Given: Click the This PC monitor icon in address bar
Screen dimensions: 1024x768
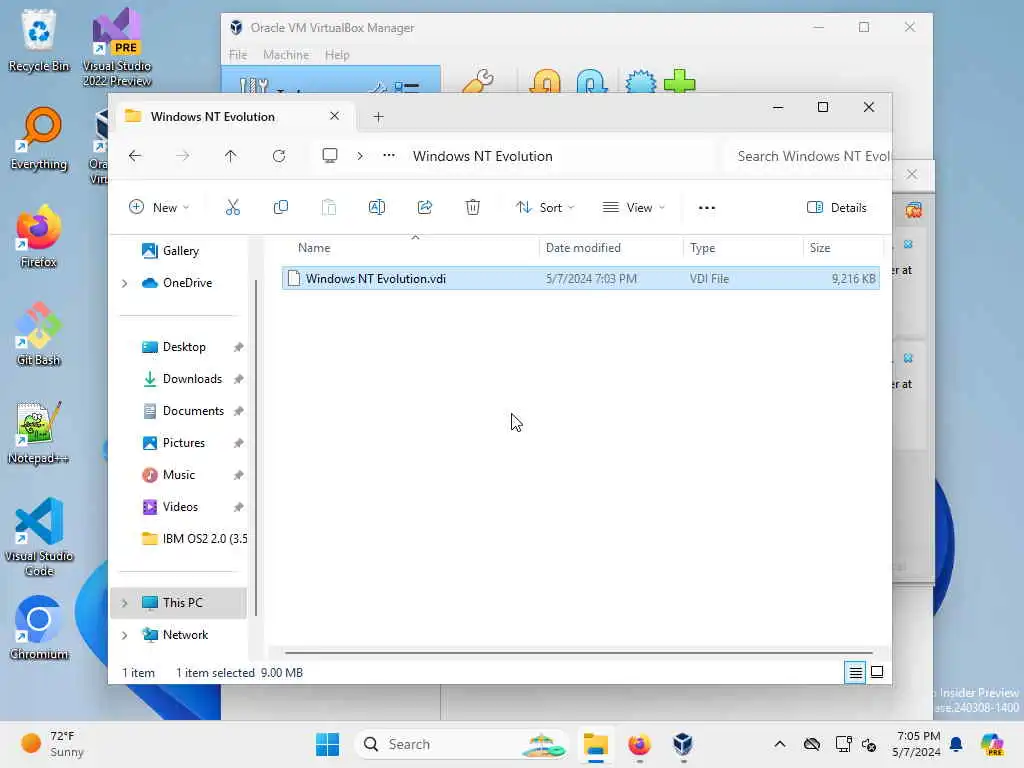Looking at the screenshot, I should click(330, 156).
